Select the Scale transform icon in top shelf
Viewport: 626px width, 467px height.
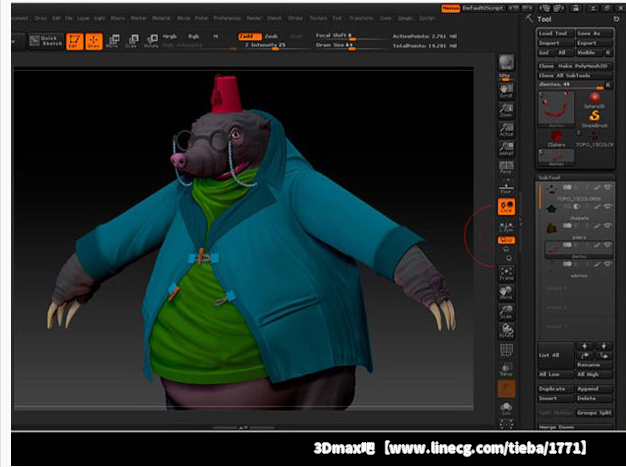point(132,41)
